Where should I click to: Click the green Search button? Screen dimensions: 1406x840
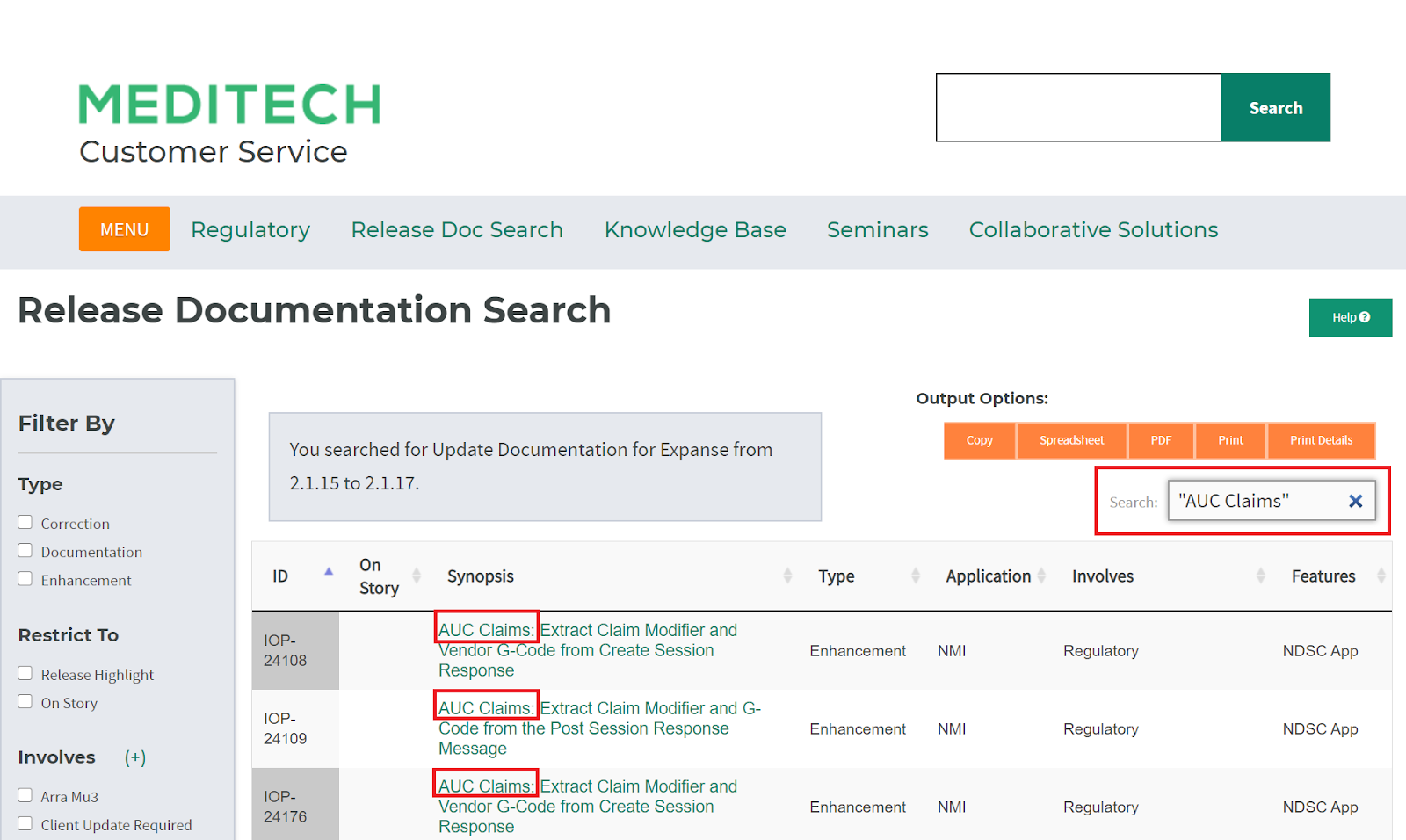(1276, 107)
